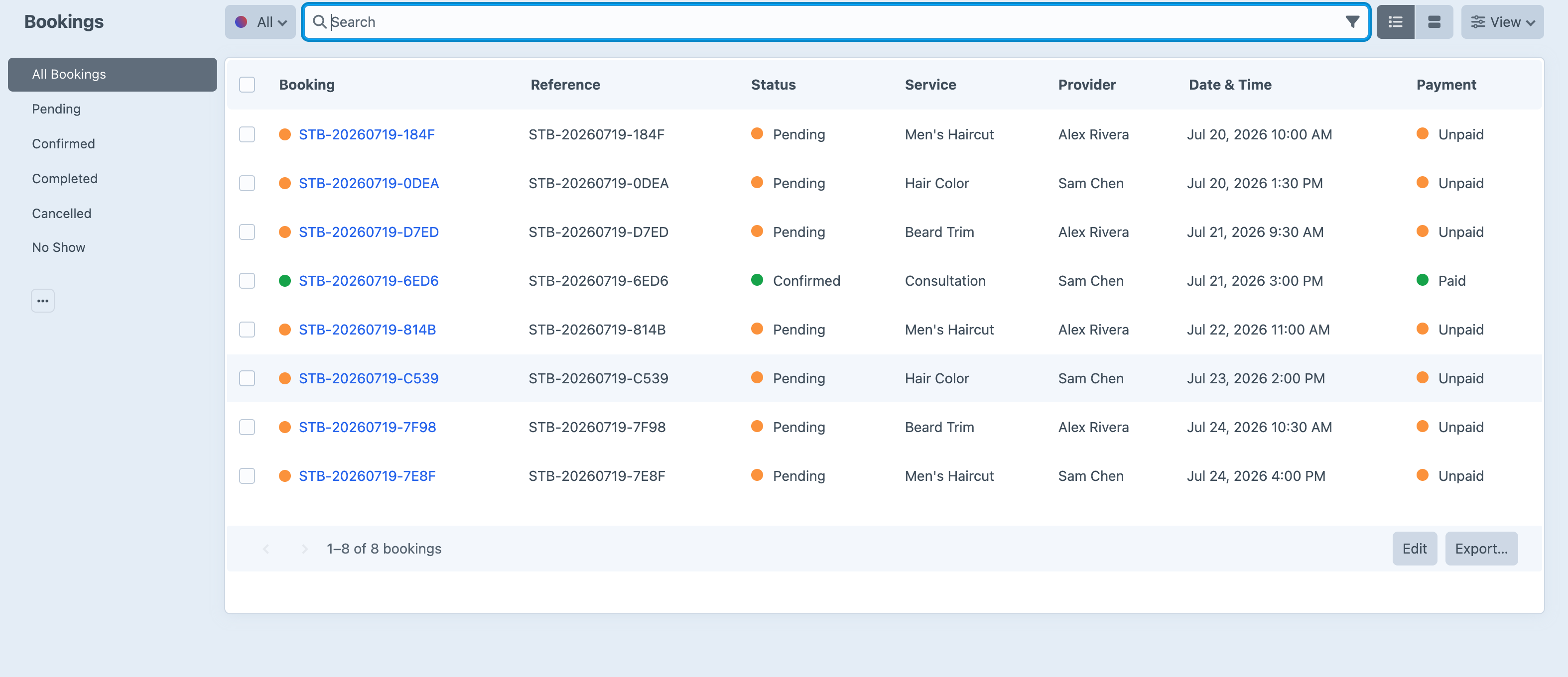
Task: Switch to compact rows view icon
Action: [x=1434, y=22]
